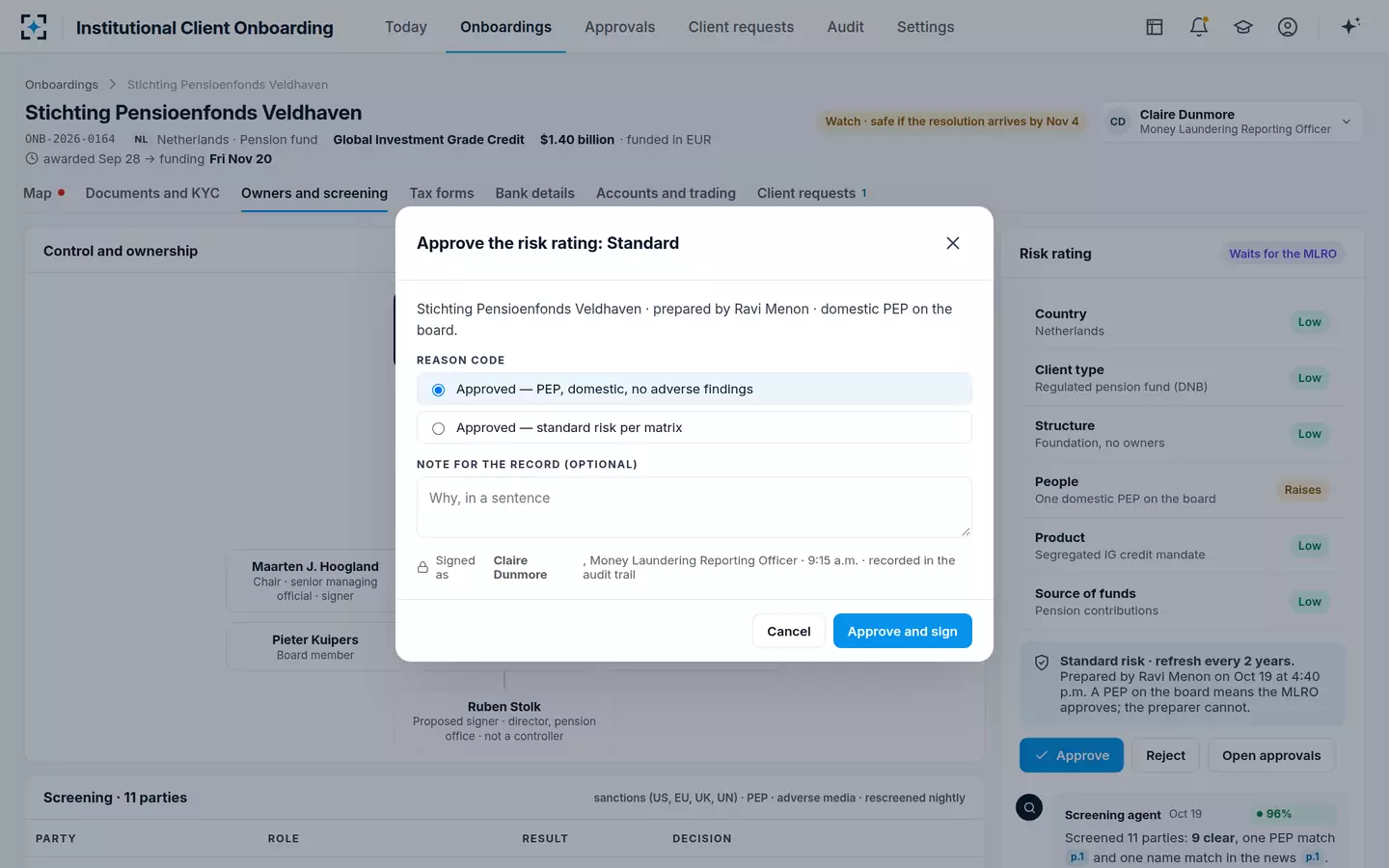1389x868 pixels.
Task: Click the Product row 'Segregated IG credit mandate'
Action: [x=1182, y=546]
